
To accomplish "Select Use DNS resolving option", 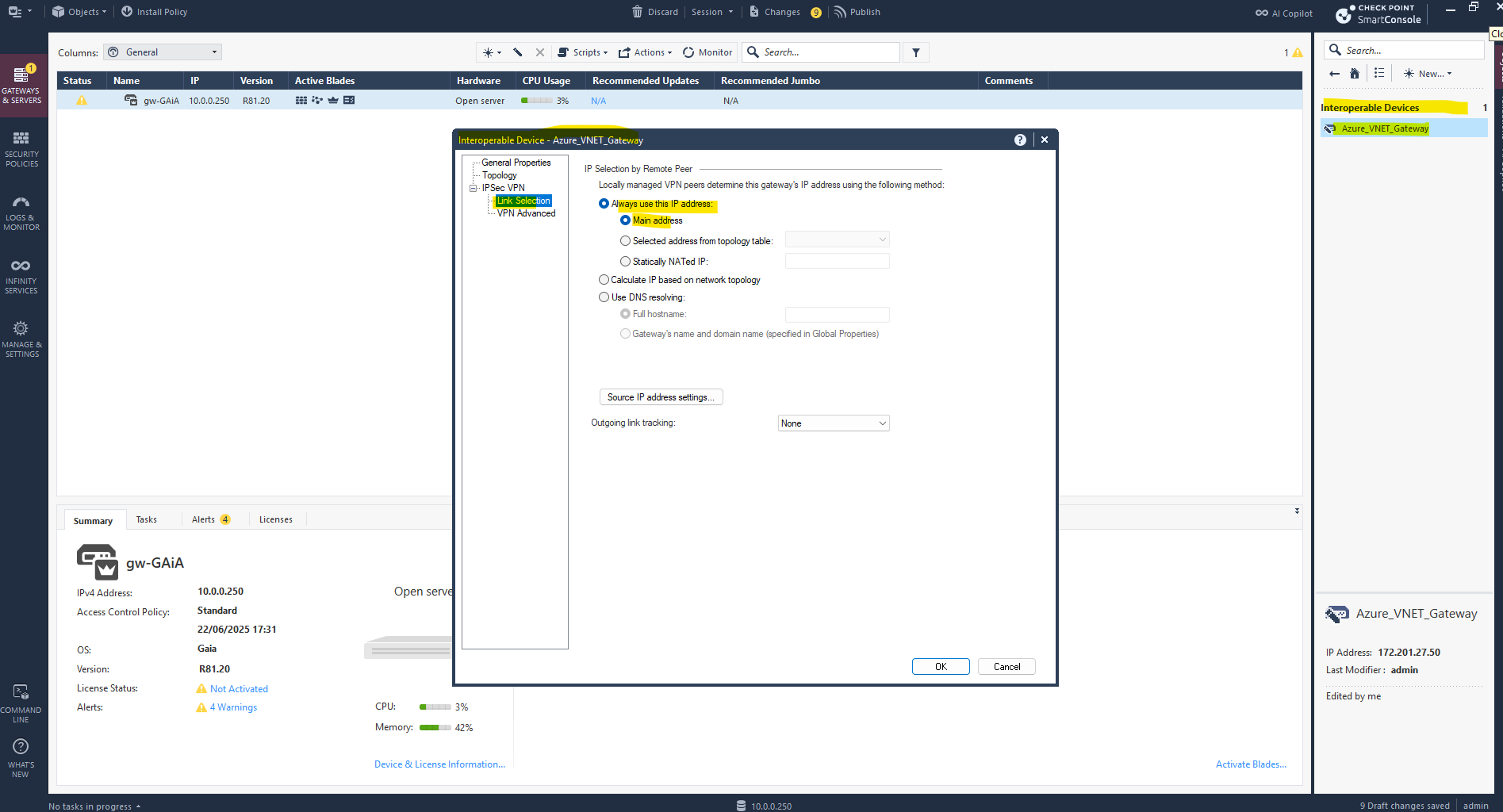I will [604, 297].
